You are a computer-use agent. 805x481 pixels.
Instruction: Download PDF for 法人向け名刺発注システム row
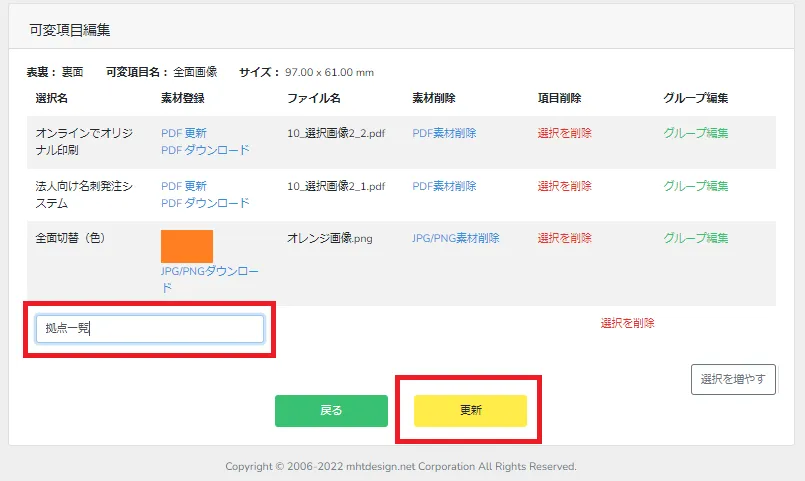click(x=205, y=203)
